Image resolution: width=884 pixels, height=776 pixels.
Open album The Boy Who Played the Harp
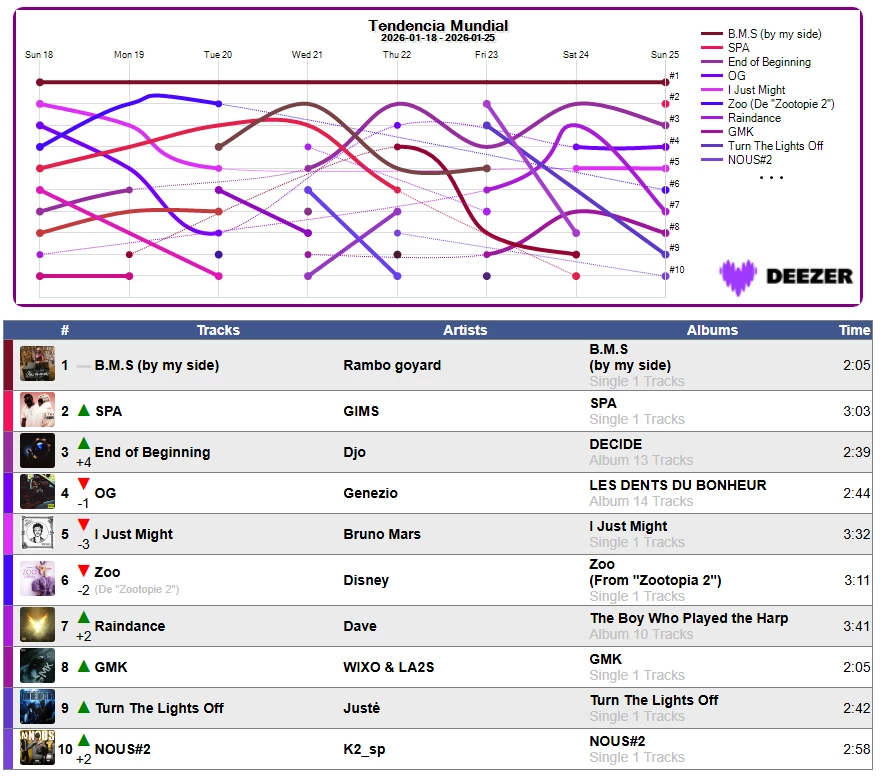pos(689,618)
